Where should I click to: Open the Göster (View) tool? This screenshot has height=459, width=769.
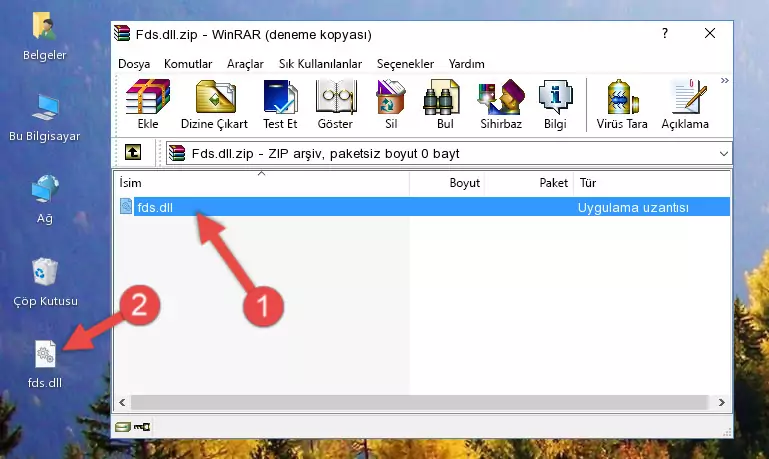pyautogui.click(x=335, y=104)
